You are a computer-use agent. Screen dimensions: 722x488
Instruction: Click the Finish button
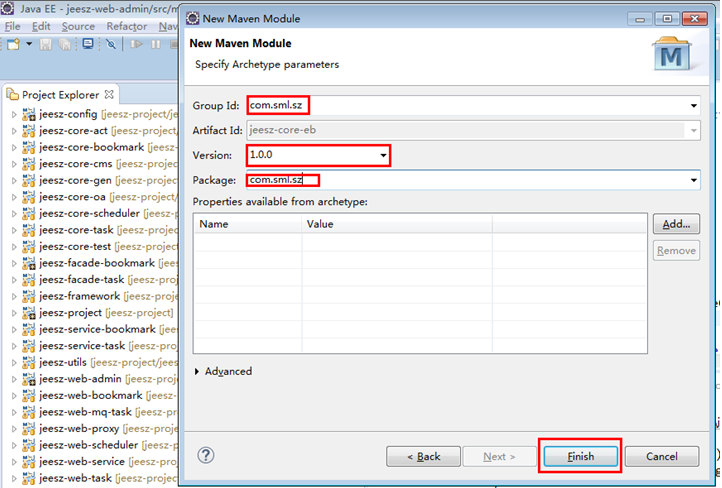click(581, 456)
